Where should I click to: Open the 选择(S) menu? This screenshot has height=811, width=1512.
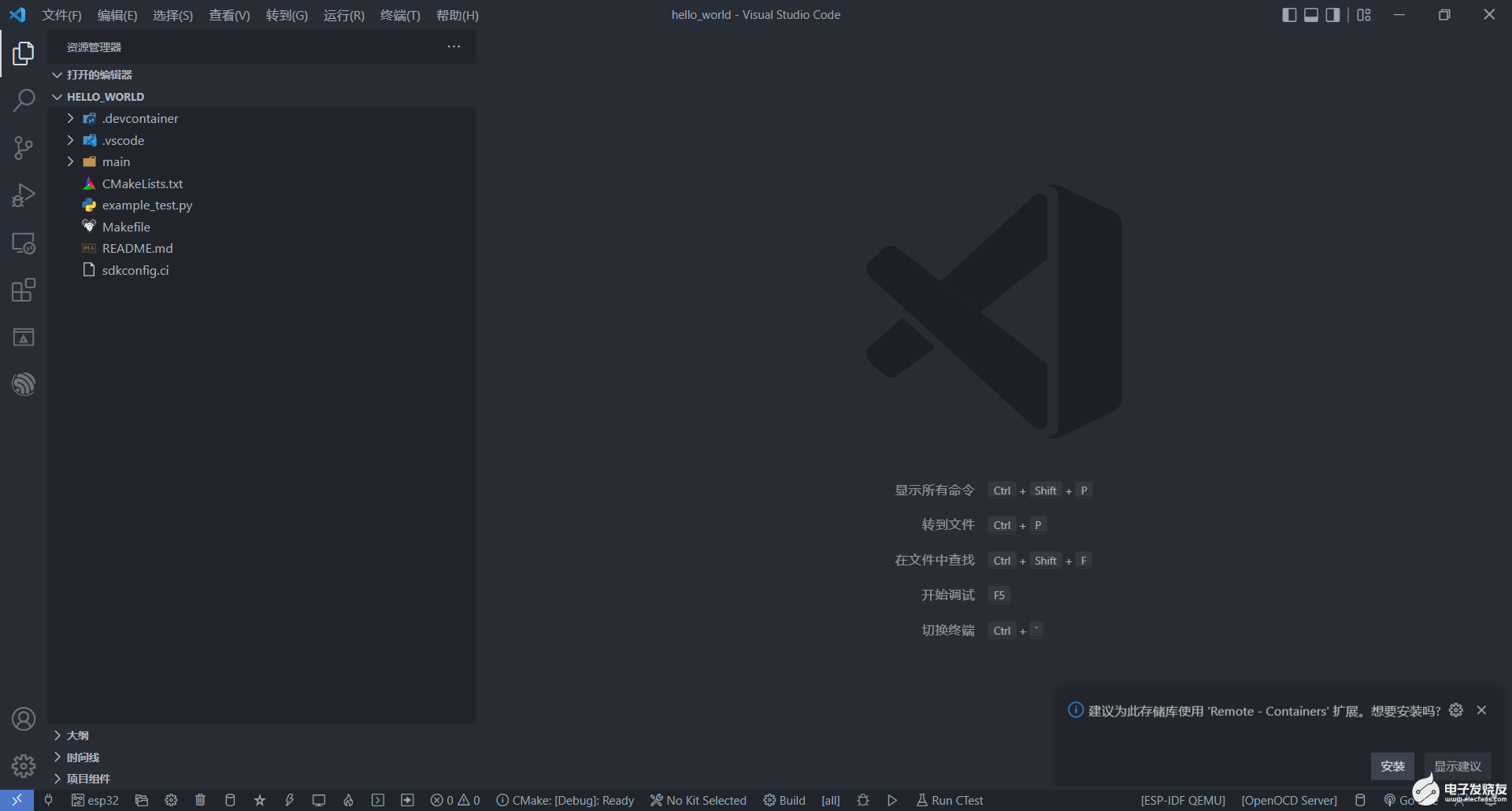(x=172, y=15)
